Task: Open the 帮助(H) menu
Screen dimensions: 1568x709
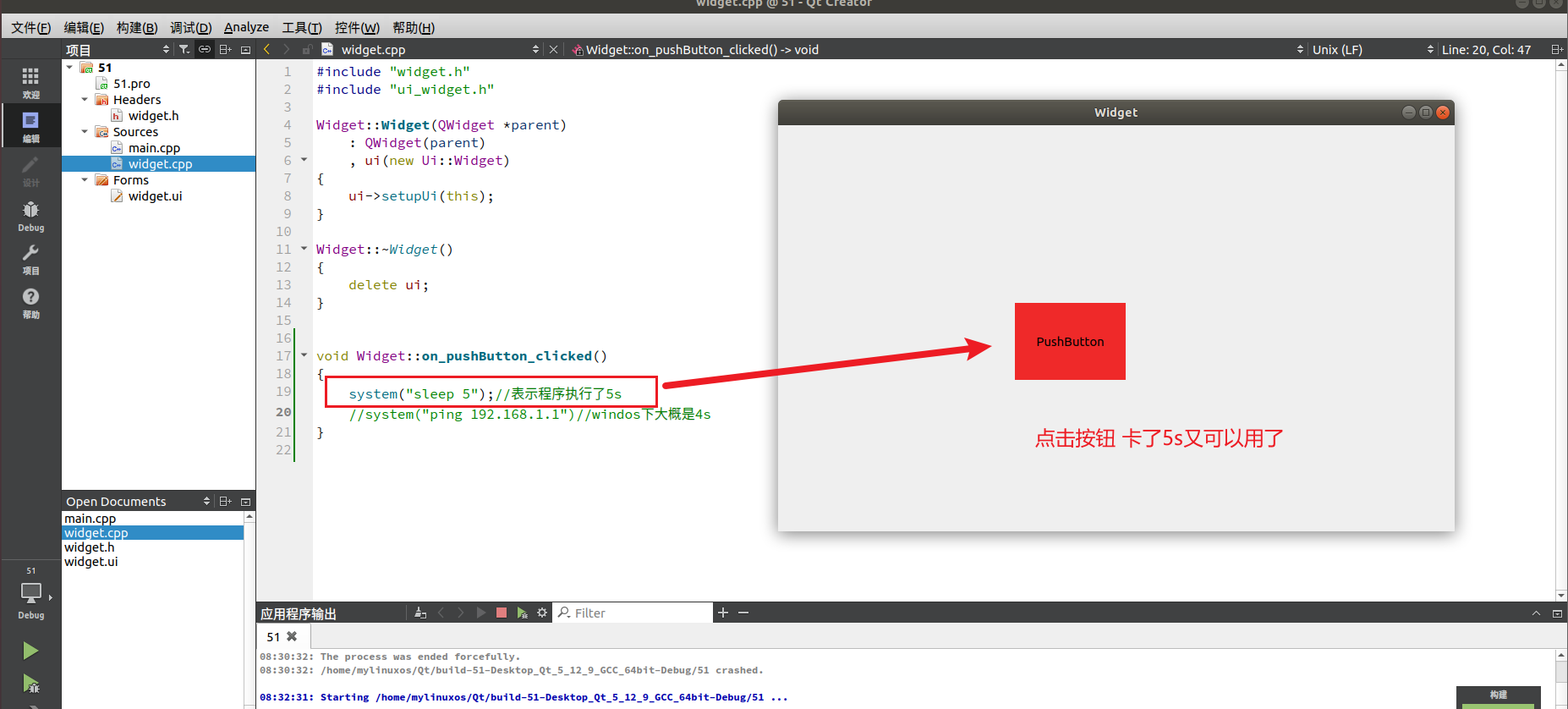Action: coord(413,27)
